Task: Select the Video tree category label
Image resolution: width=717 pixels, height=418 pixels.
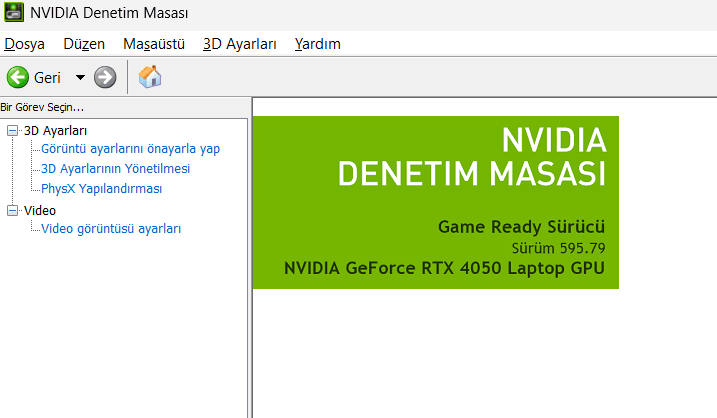Action: (x=40, y=210)
